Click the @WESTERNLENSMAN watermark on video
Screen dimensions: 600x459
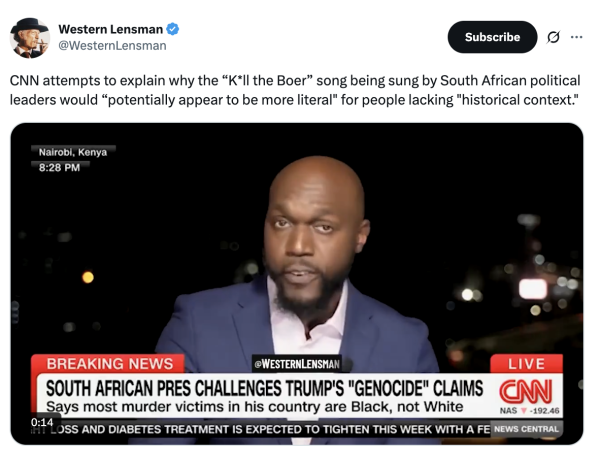click(x=296, y=364)
